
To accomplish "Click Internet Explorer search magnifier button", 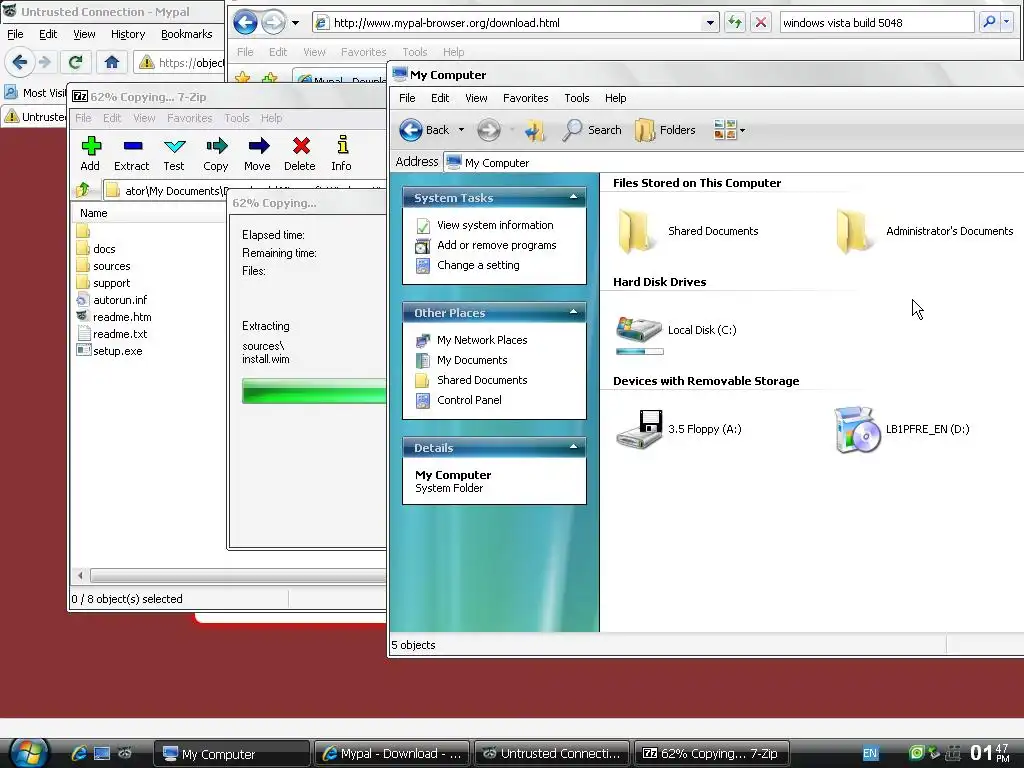I will [x=989, y=22].
